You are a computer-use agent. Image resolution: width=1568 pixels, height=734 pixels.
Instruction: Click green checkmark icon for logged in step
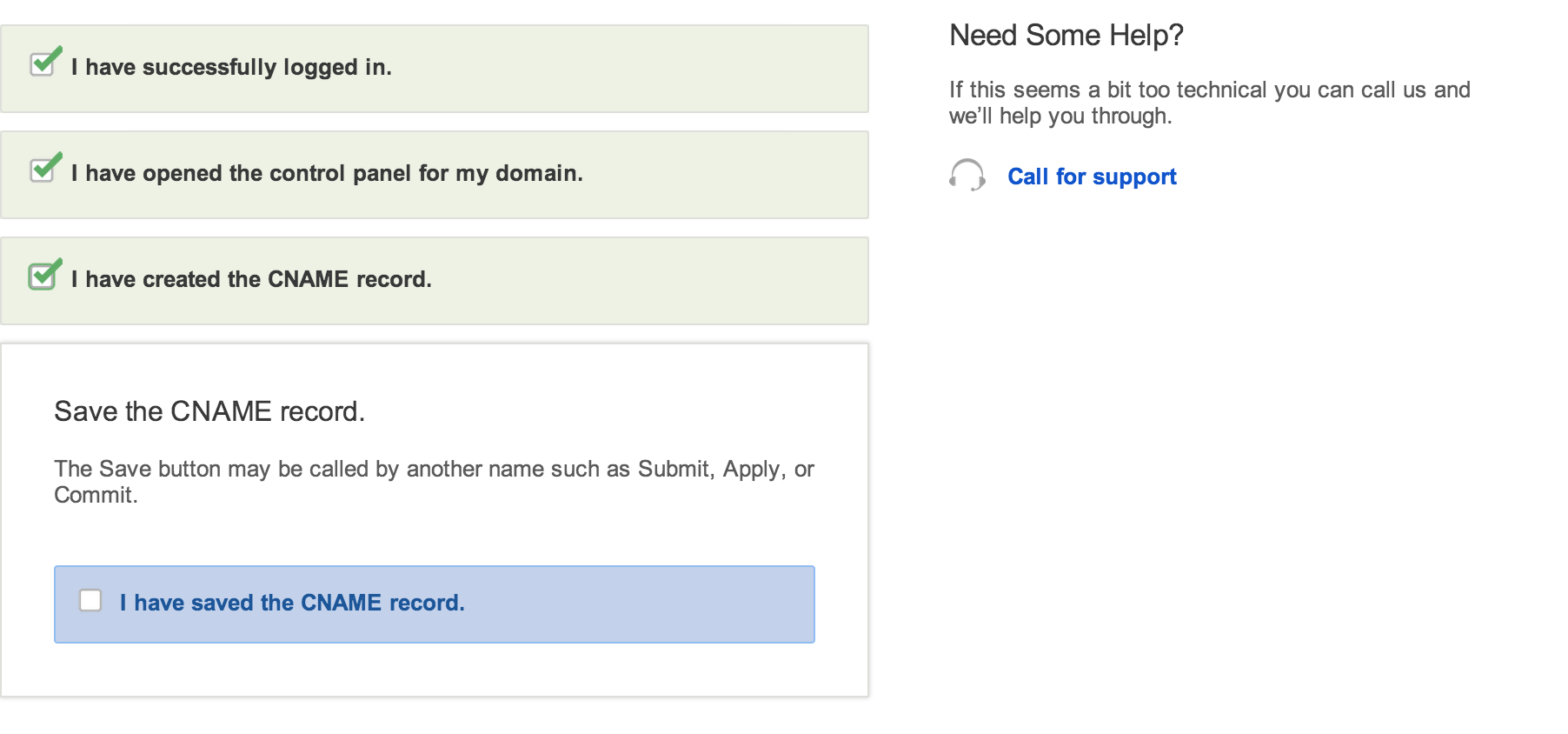[46, 62]
